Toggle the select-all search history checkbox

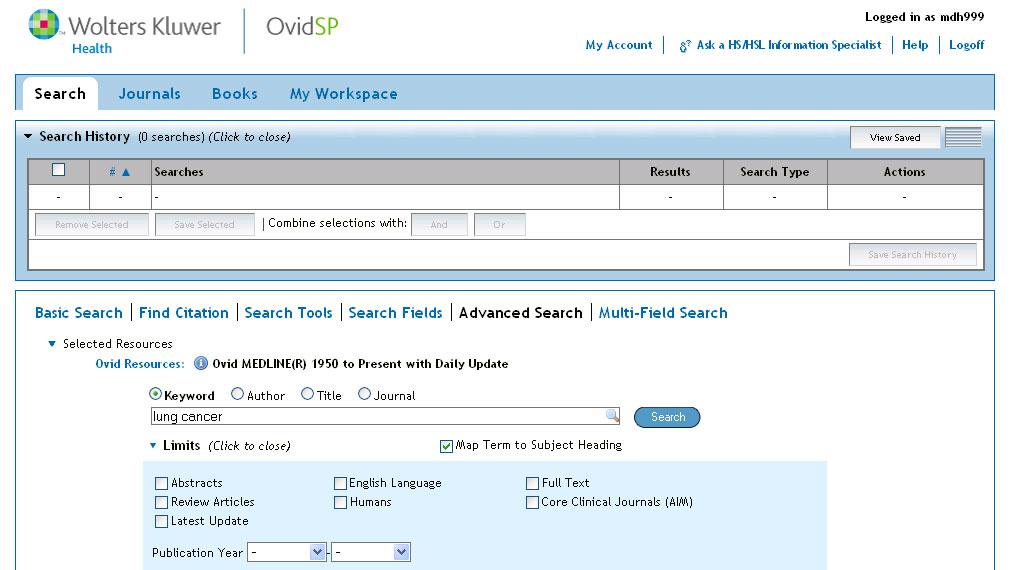[x=59, y=170]
